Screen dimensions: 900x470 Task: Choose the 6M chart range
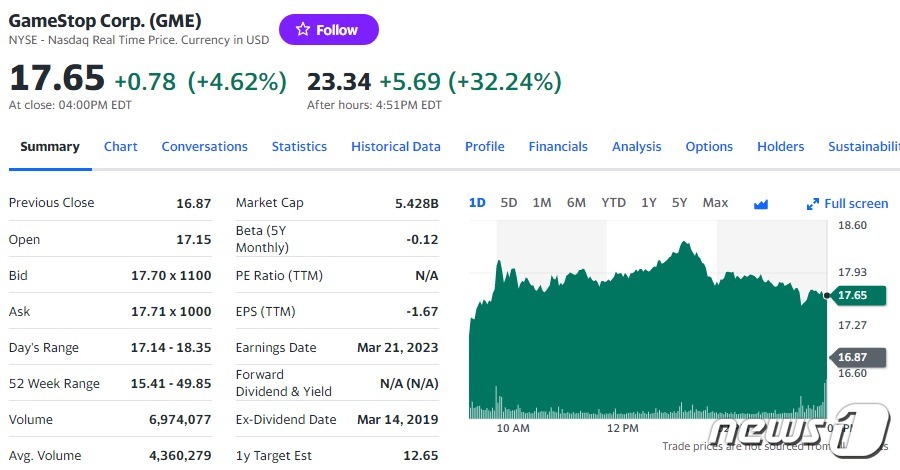pos(576,203)
